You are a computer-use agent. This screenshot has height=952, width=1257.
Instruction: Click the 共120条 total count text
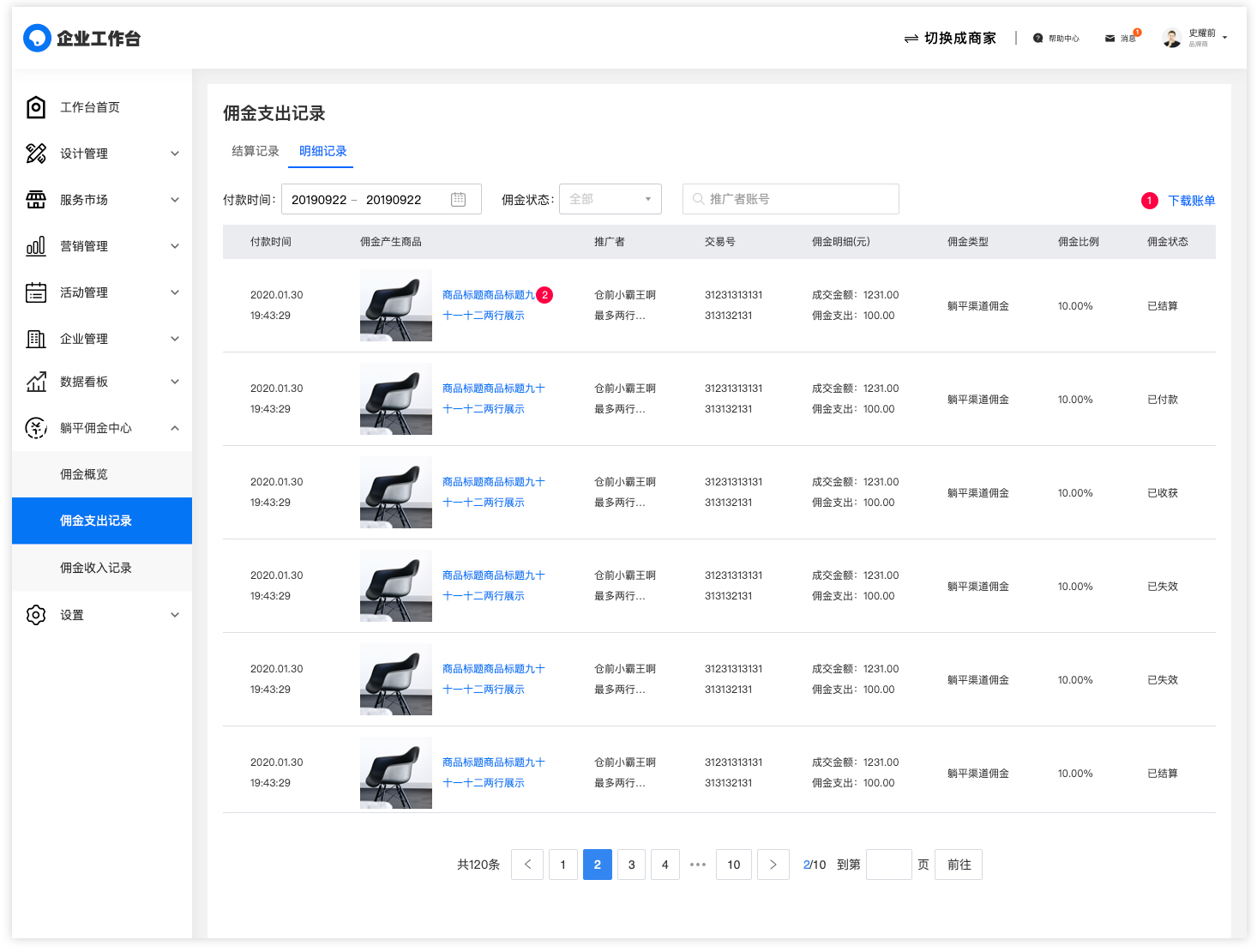pyautogui.click(x=478, y=865)
